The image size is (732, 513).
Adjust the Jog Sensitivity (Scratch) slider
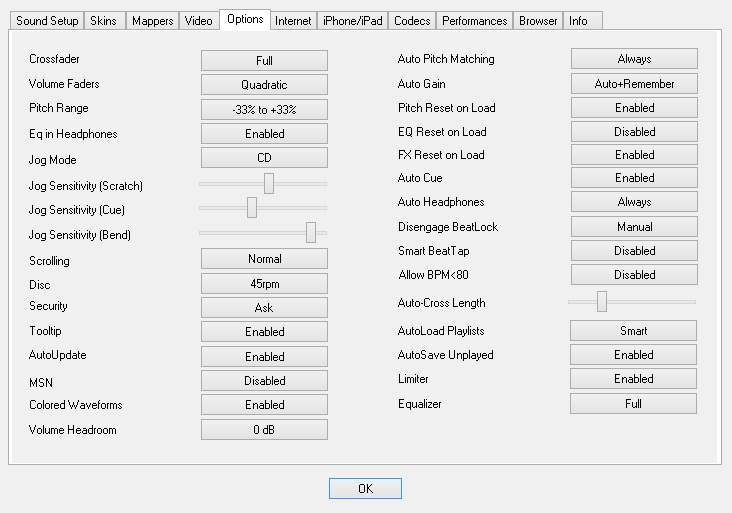point(269,184)
